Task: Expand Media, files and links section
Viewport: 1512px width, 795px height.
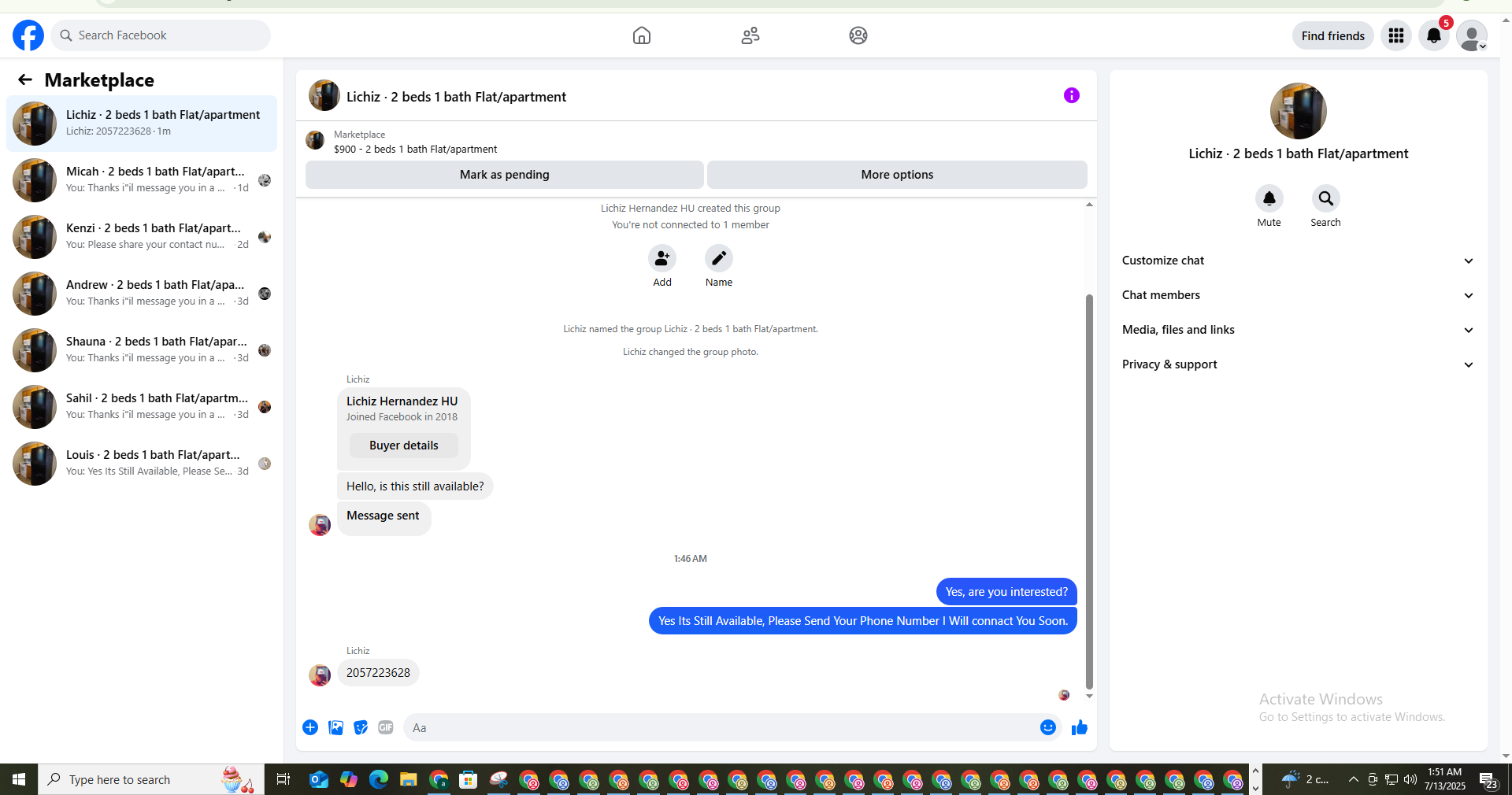Action: point(1298,330)
